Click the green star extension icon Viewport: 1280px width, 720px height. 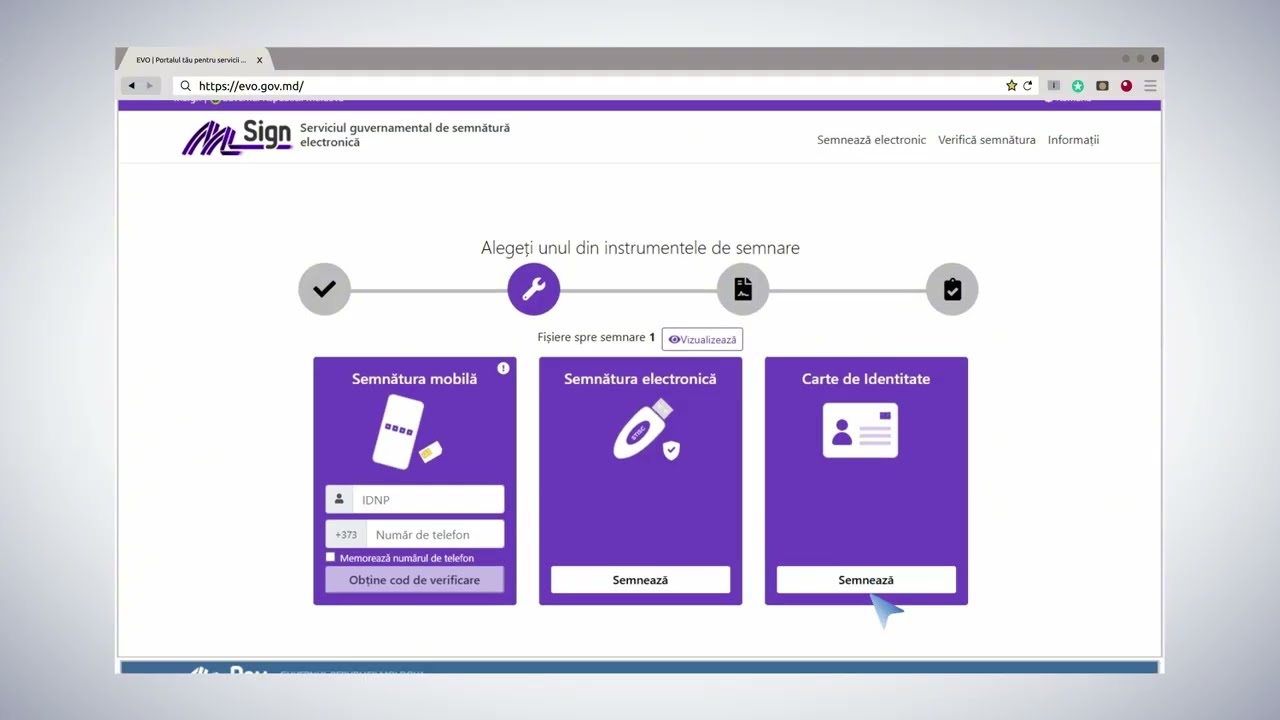(1078, 86)
